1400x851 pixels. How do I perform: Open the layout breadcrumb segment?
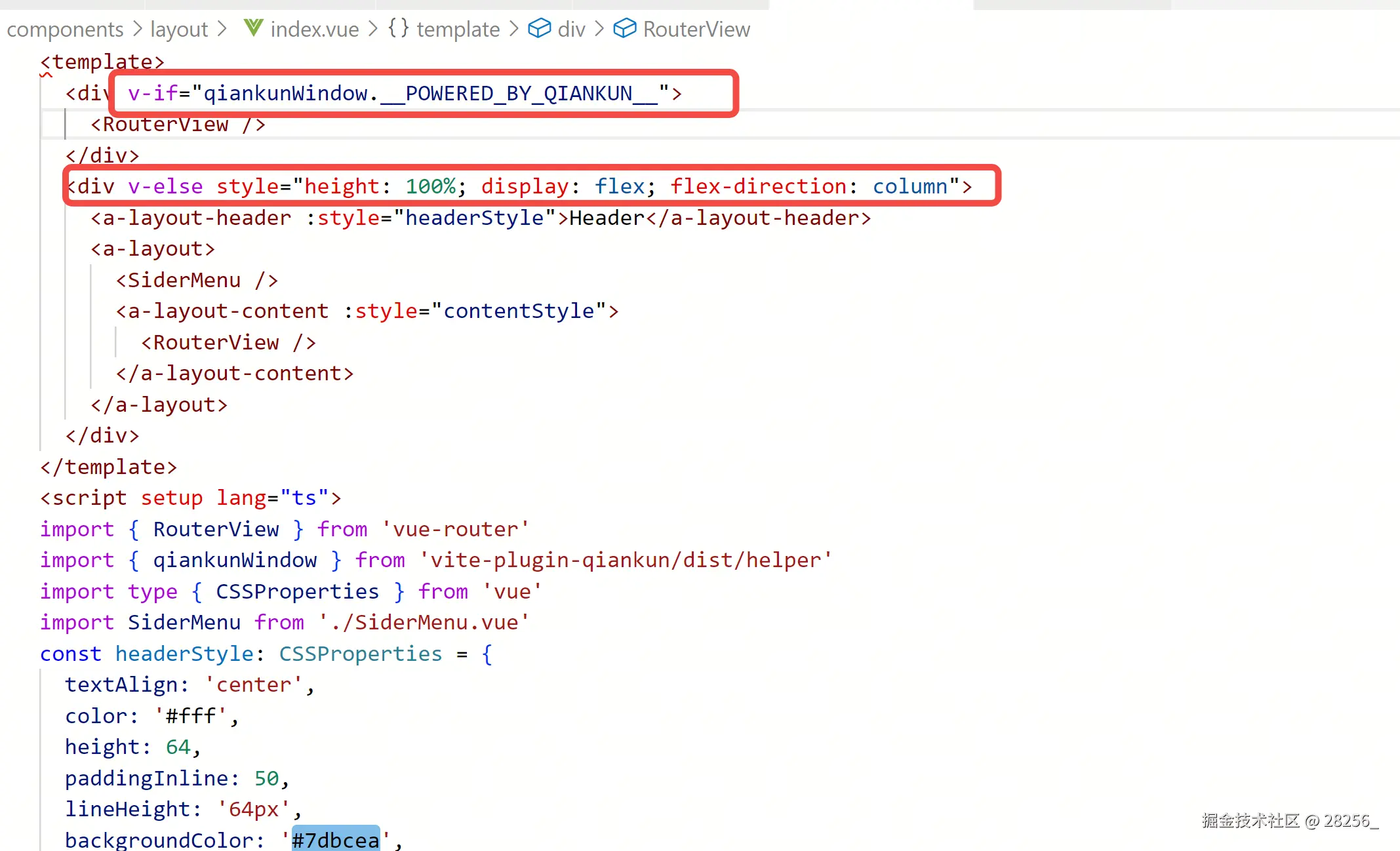[x=179, y=30]
